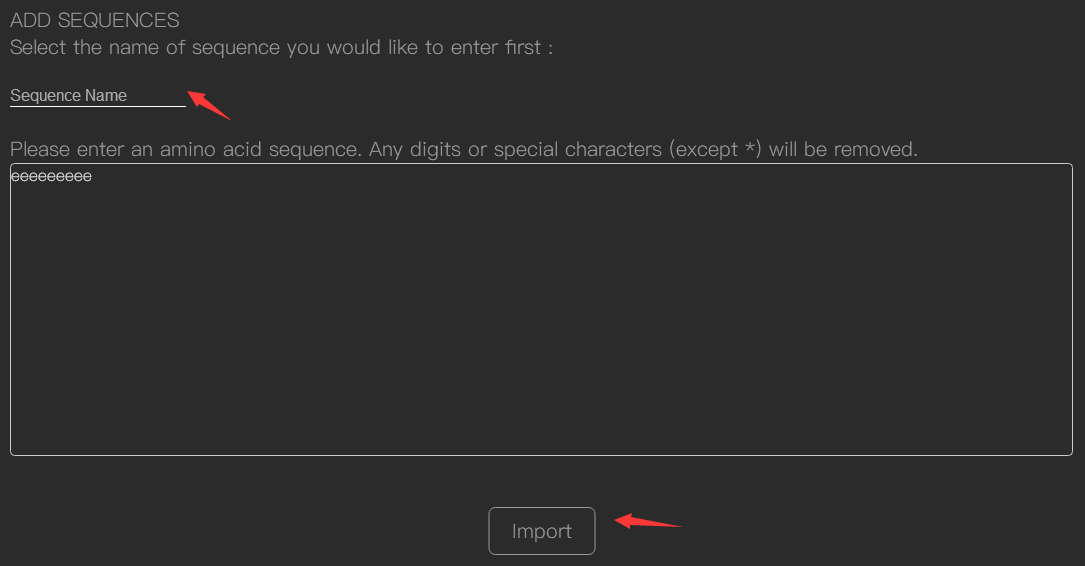Click the 'Select the name of sequence' instruction line
The height and width of the screenshot is (566, 1085).
click(x=281, y=47)
